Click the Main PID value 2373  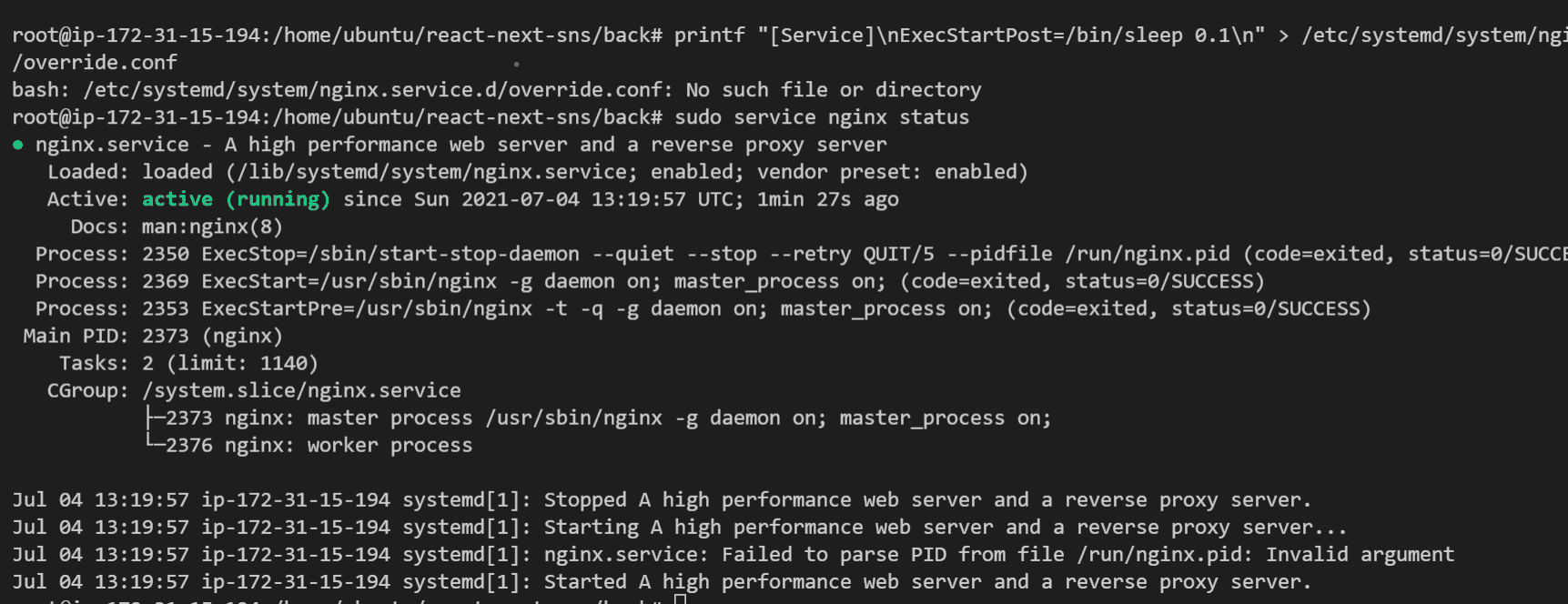(166, 336)
